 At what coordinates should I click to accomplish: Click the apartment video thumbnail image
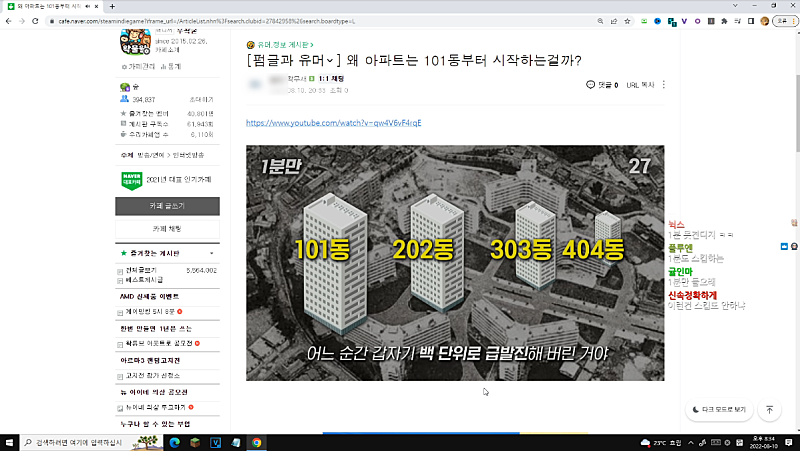[455, 263]
